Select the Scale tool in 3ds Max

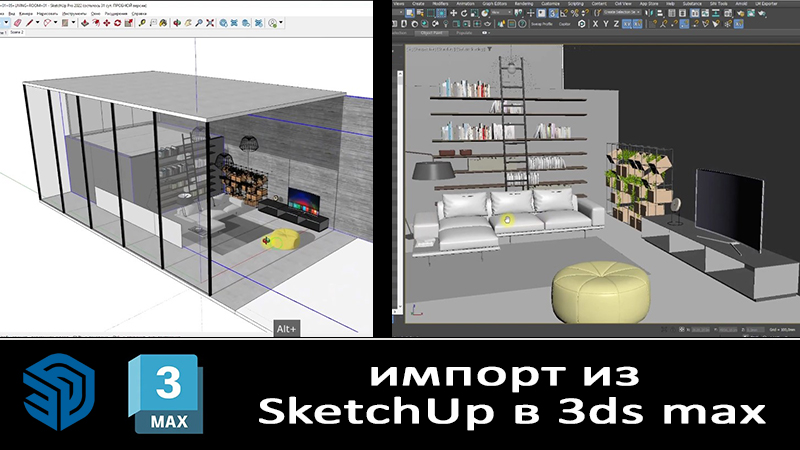click(x=474, y=13)
